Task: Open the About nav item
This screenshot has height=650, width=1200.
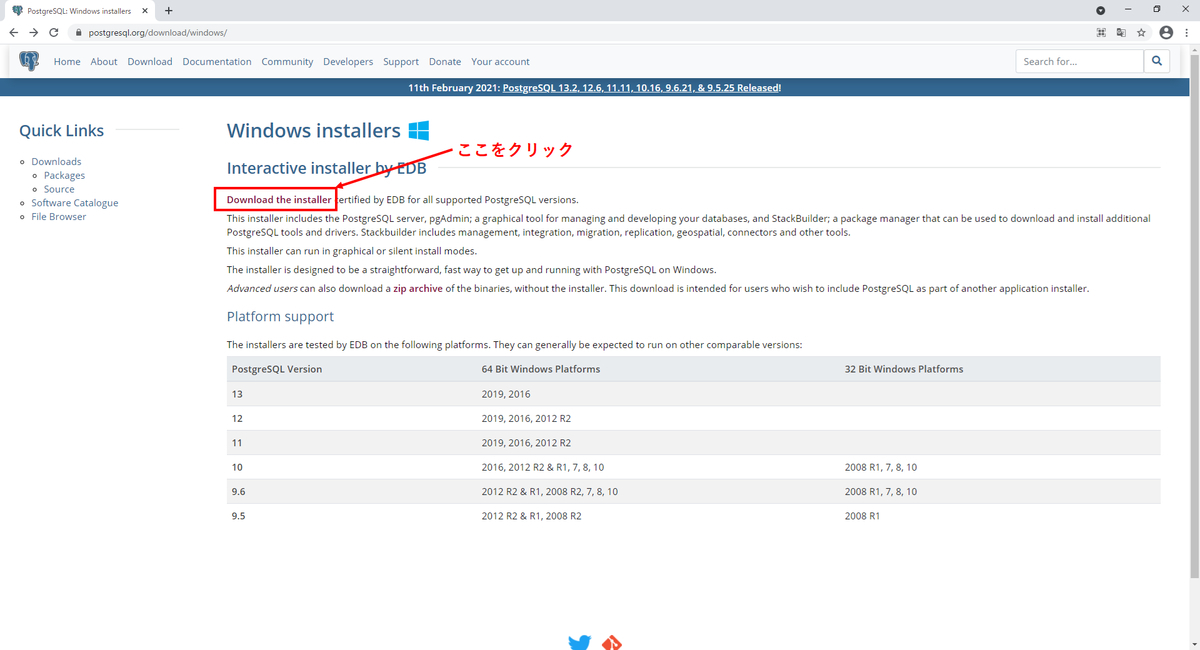Action: [x=104, y=61]
